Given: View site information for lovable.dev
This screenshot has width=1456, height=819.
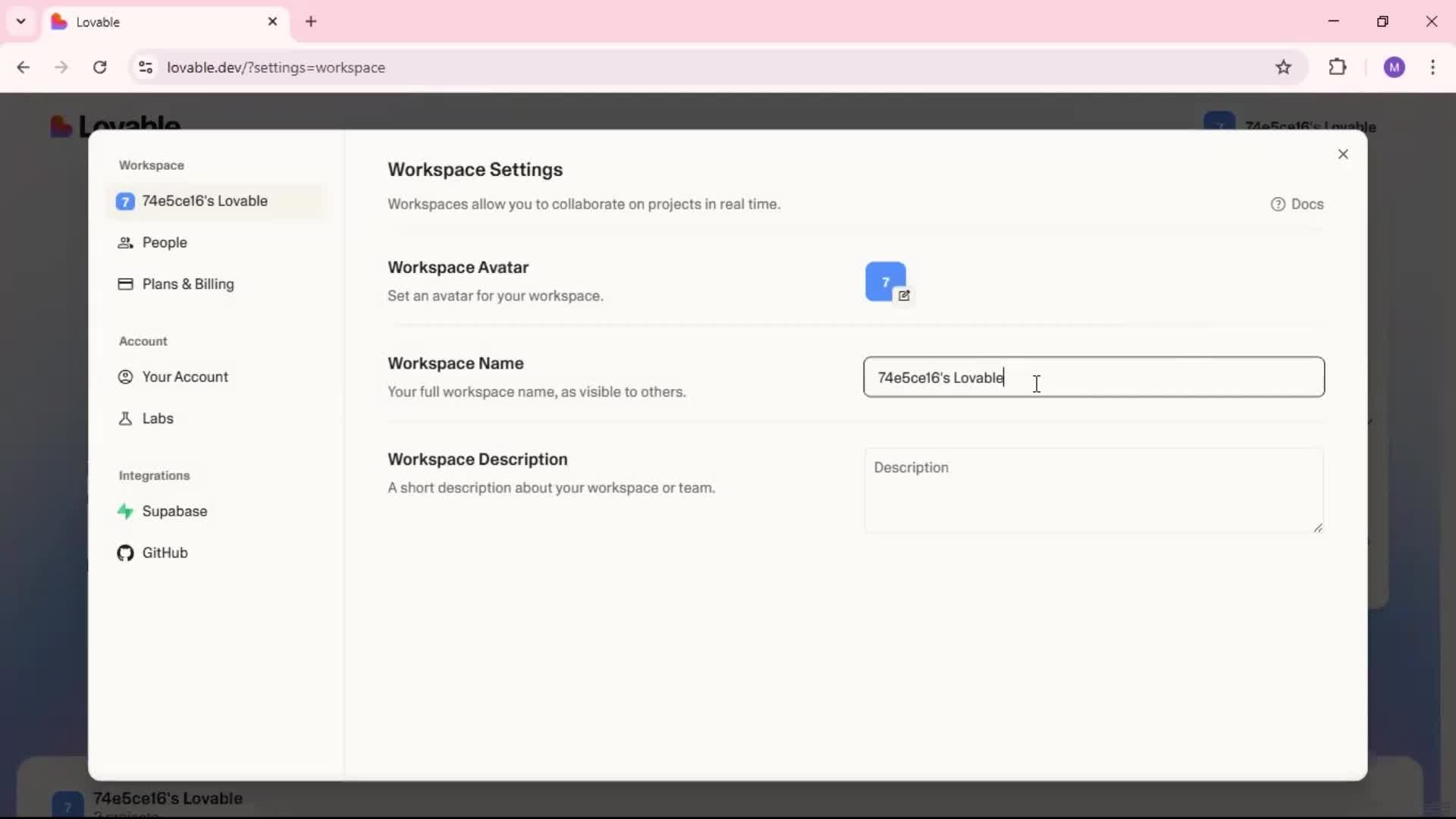Looking at the screenshot, I should coord(146,67).
